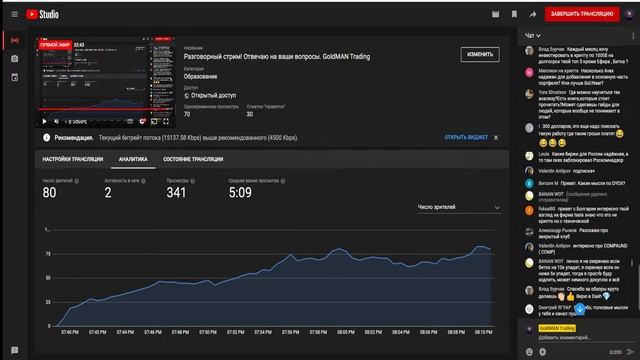
Task: Click the chat activity value 2
Action: [108, 192]
